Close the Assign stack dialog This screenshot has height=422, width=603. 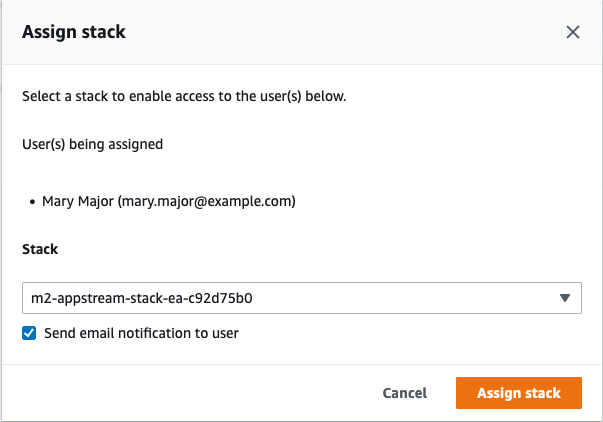[x=573, y=32]
